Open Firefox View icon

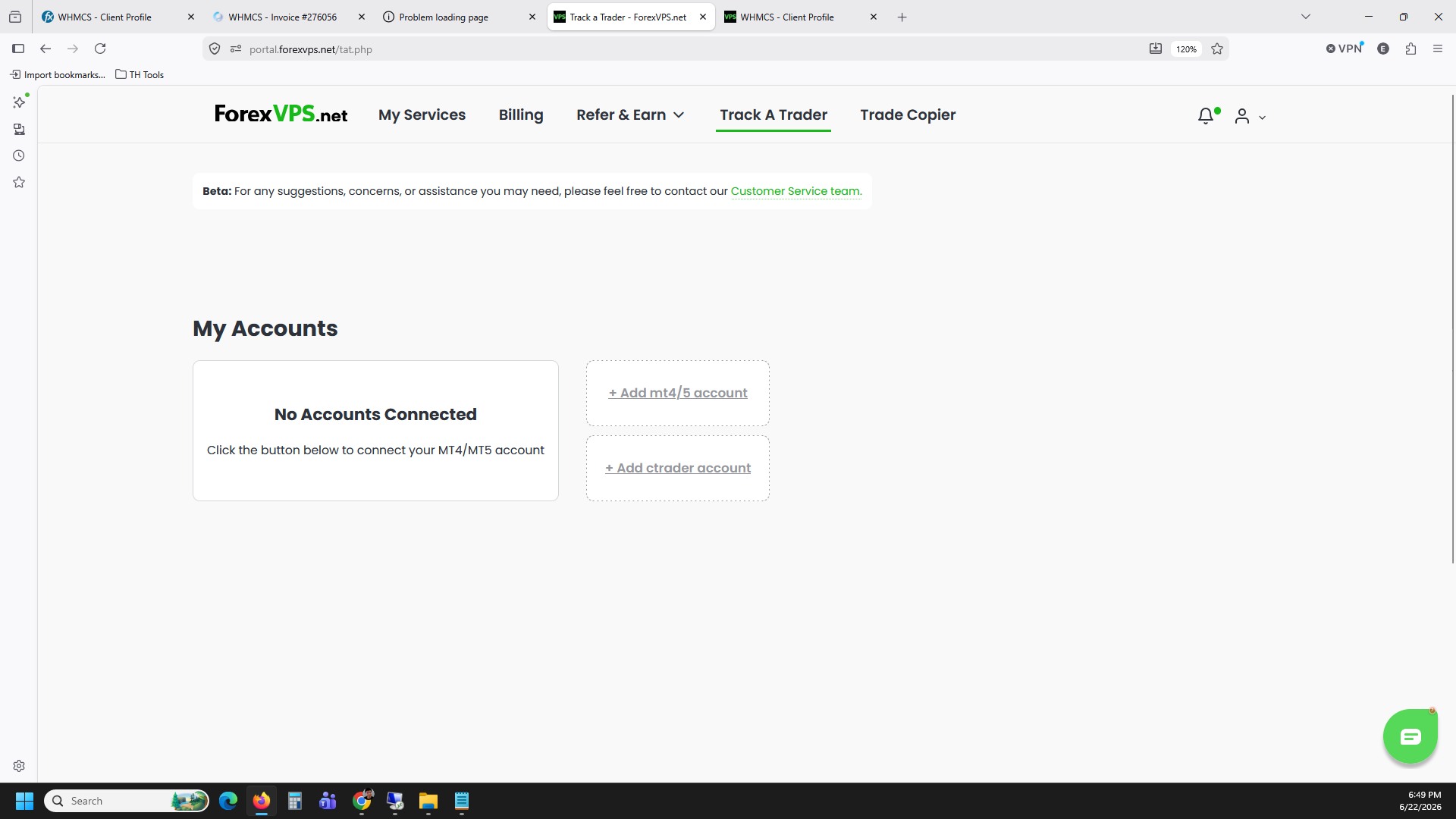click(15, 17)
